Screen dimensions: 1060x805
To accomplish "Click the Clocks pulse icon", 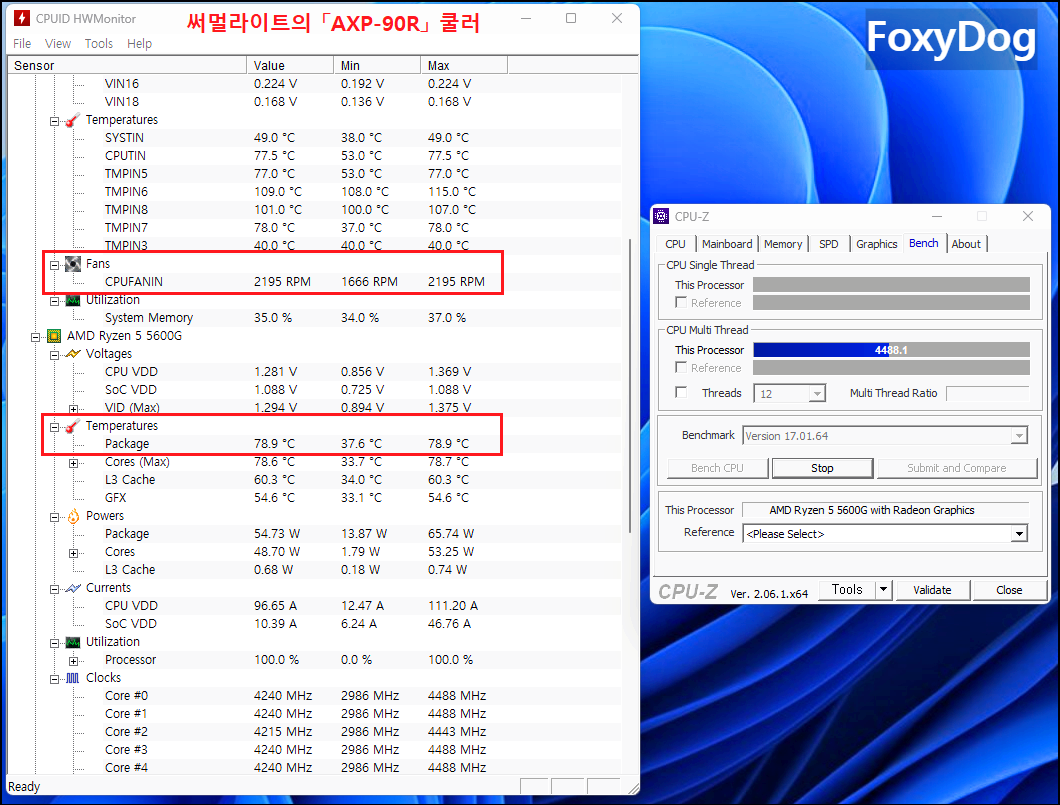I will [x=72, y=678].
